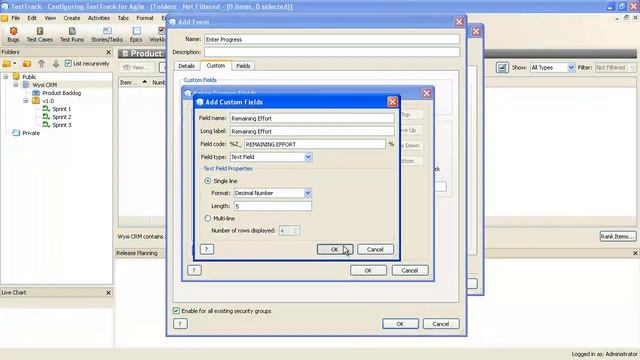Select Sprint 1 in folder tree
The height and width of the screenshot is (360, 640).
click(62, 109)
